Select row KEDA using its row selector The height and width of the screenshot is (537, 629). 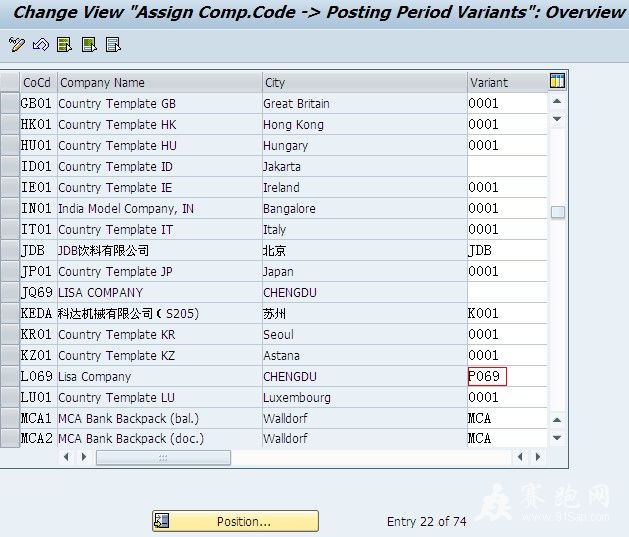click(x=10, y=313)
